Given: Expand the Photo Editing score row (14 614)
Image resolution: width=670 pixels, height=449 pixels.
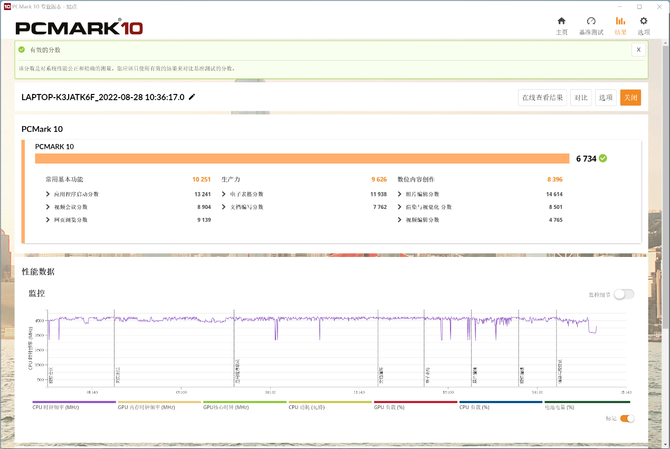Looking at the screenshot, I should tap(480, 194).
